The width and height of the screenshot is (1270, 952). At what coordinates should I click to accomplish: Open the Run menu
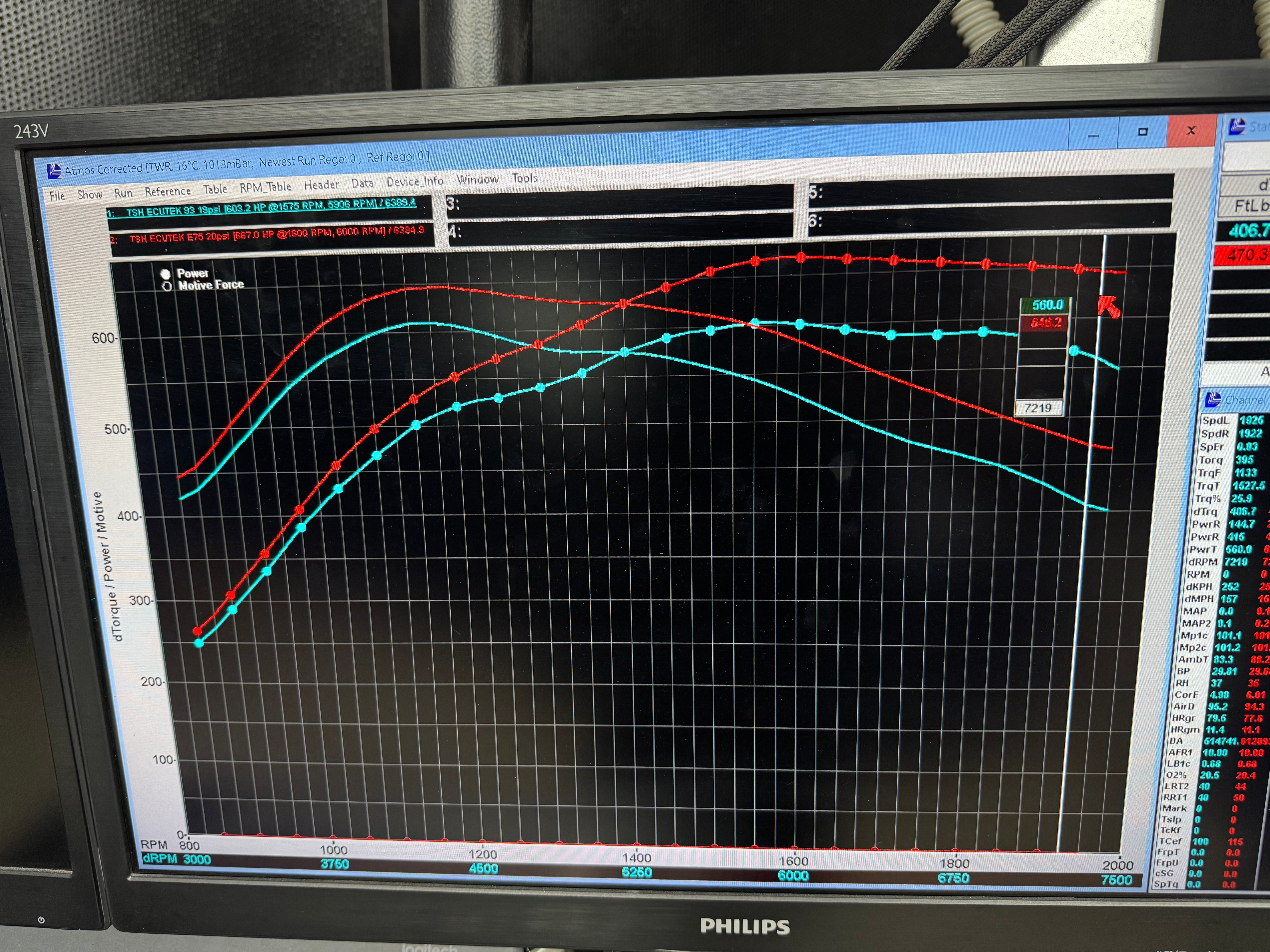(123, 193)
